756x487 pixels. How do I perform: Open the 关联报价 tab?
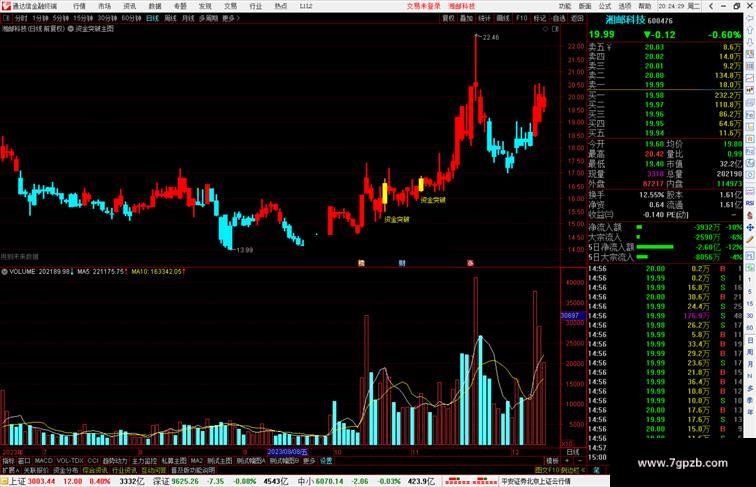pos(36,470)
